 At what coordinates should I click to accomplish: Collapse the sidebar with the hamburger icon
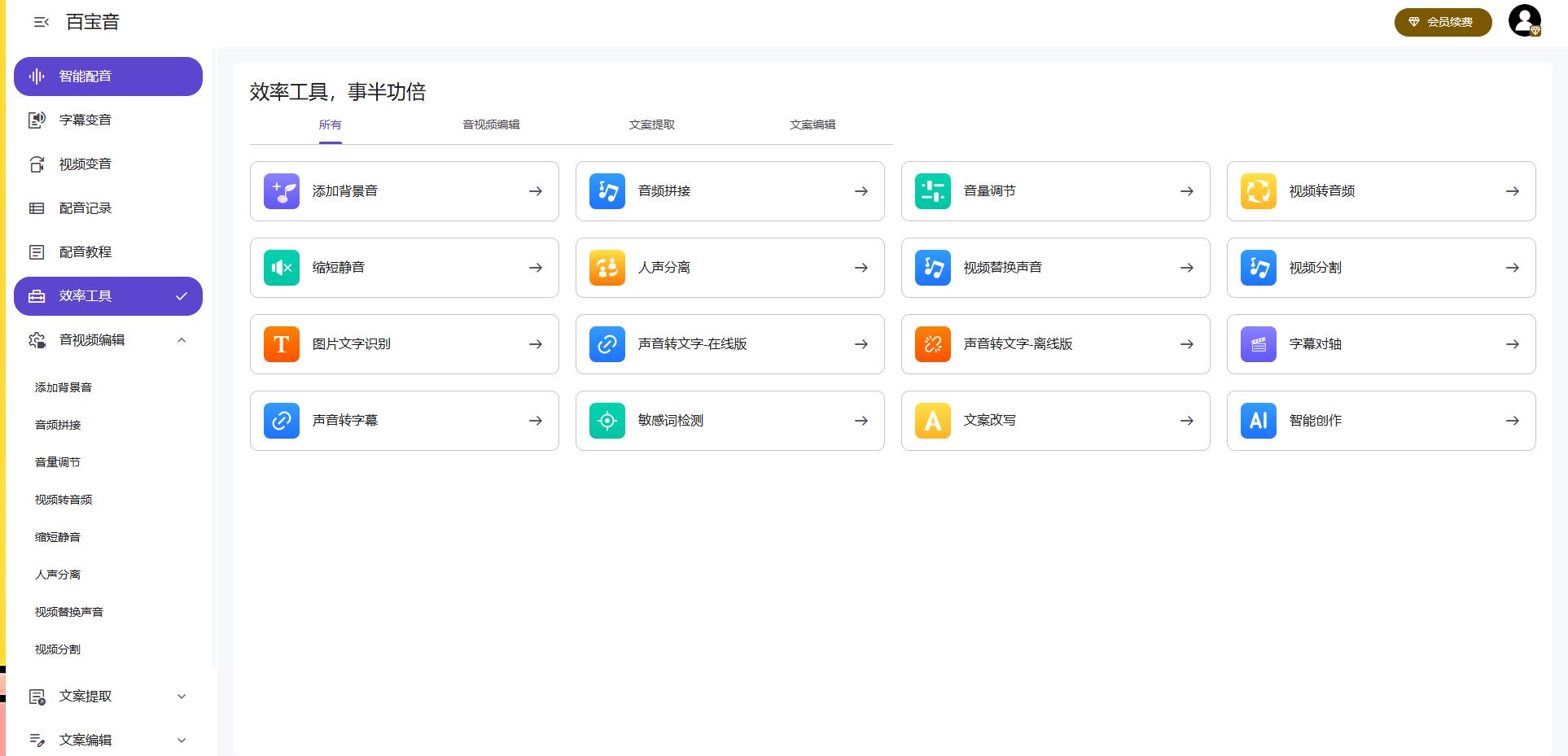(41, 22)
